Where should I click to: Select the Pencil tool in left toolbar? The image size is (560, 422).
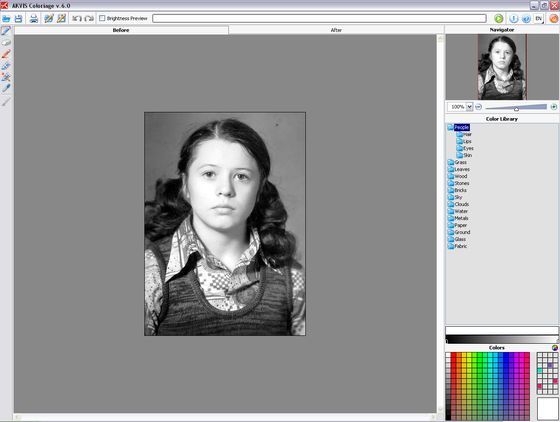point(6,31)
